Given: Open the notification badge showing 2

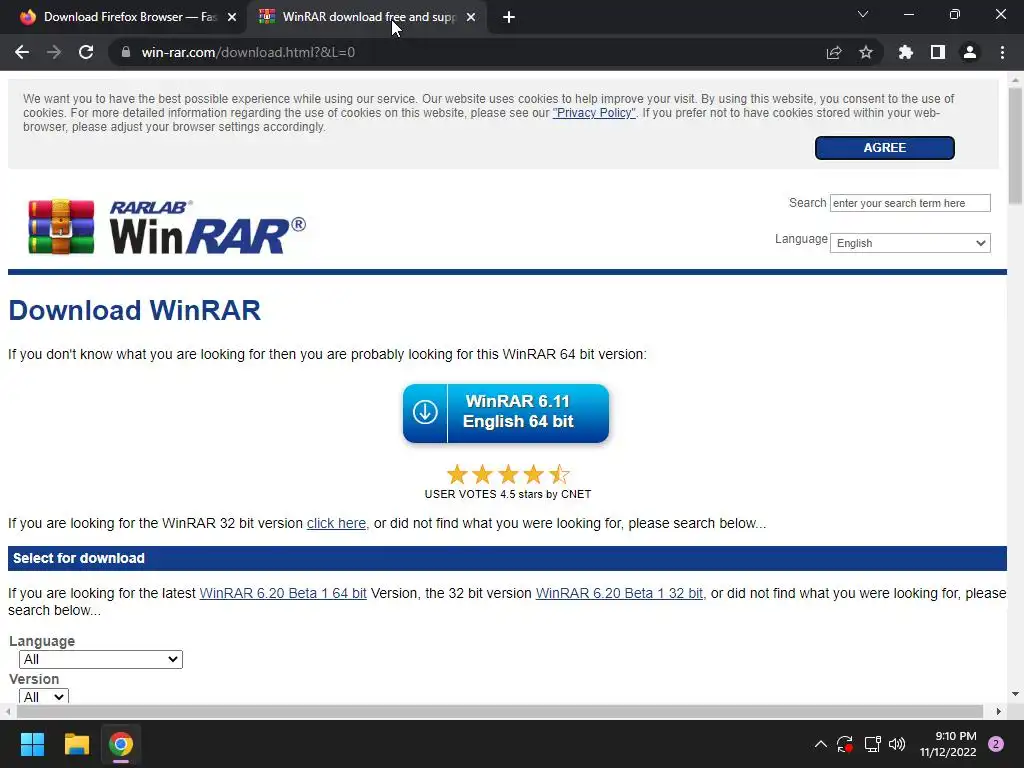Looking at the screenshot, I should coord(996,744).
